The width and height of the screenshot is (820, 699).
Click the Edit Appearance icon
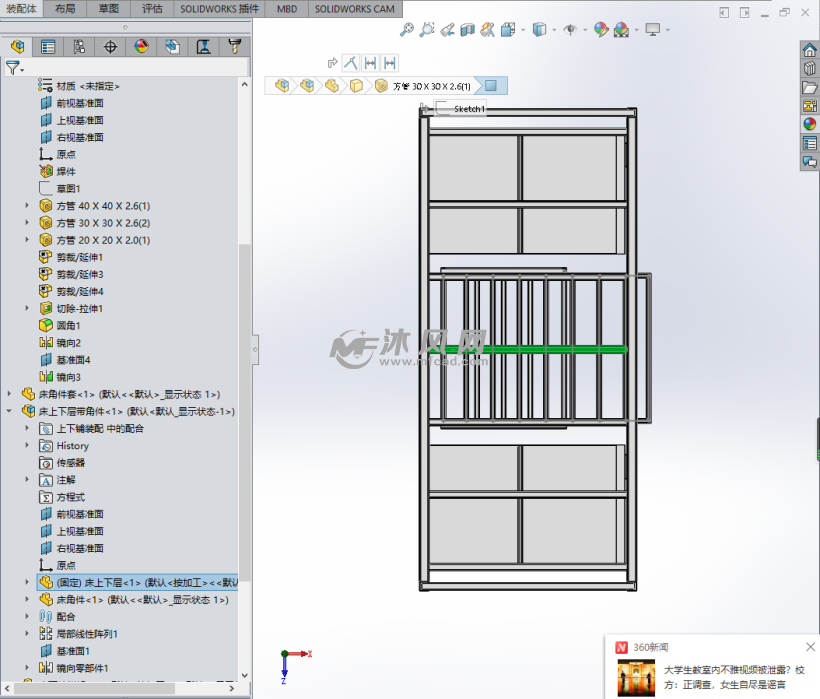pyautogui.click(x=601, y=29)
